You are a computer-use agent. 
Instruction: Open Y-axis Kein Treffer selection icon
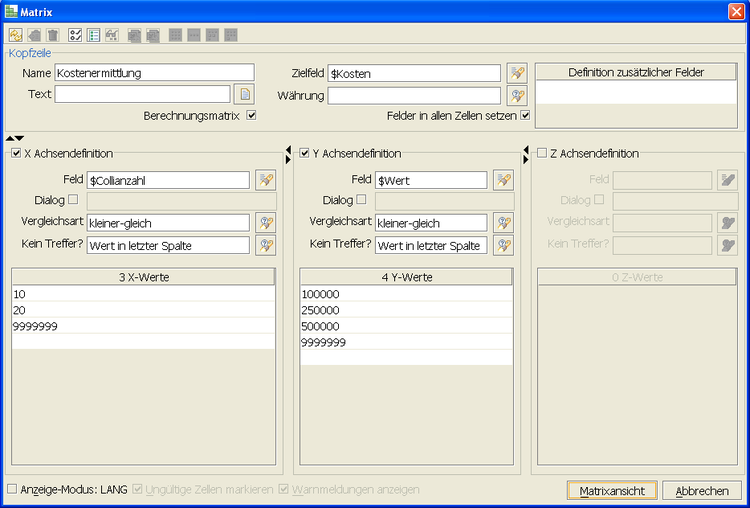503,245
